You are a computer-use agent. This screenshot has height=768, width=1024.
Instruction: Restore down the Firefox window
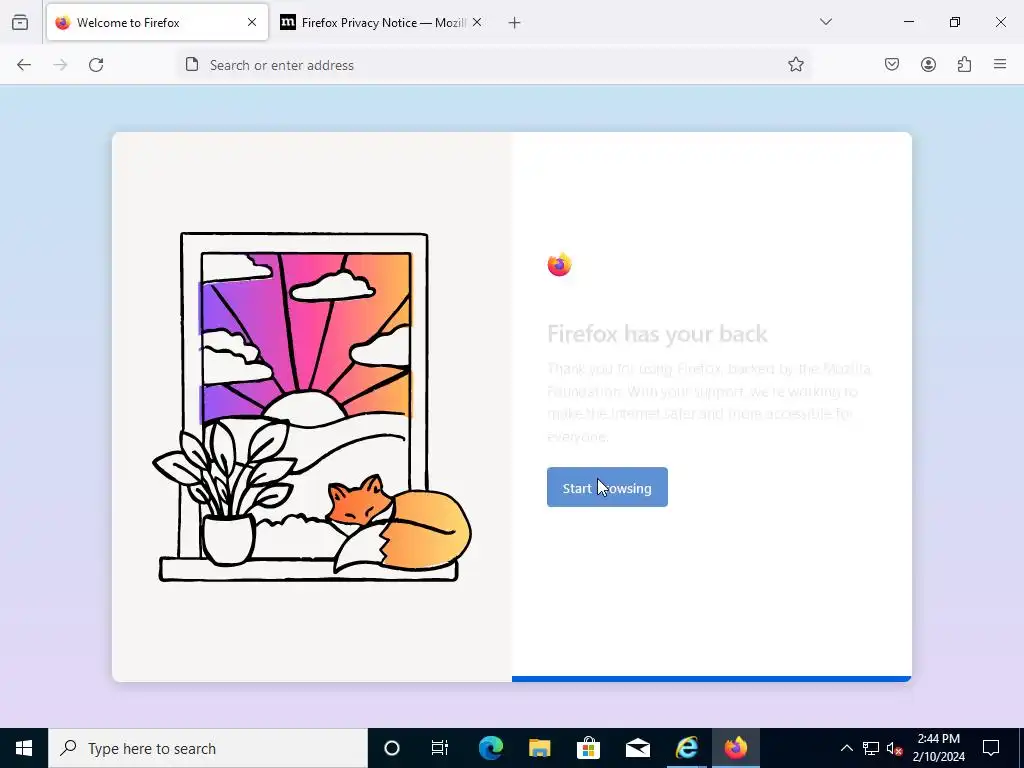coord(955,22)
